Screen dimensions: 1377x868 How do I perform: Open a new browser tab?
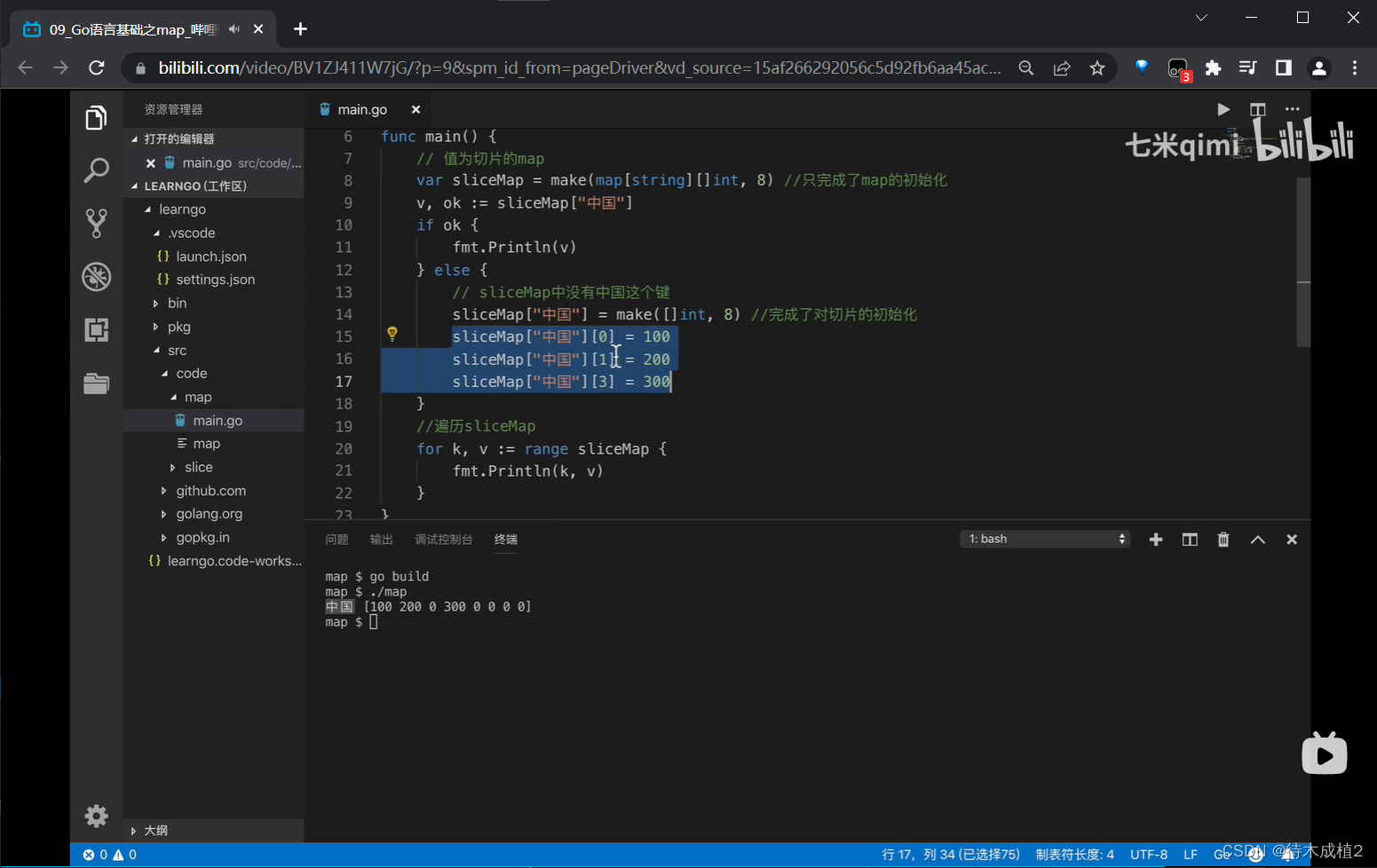click(301, 29)
